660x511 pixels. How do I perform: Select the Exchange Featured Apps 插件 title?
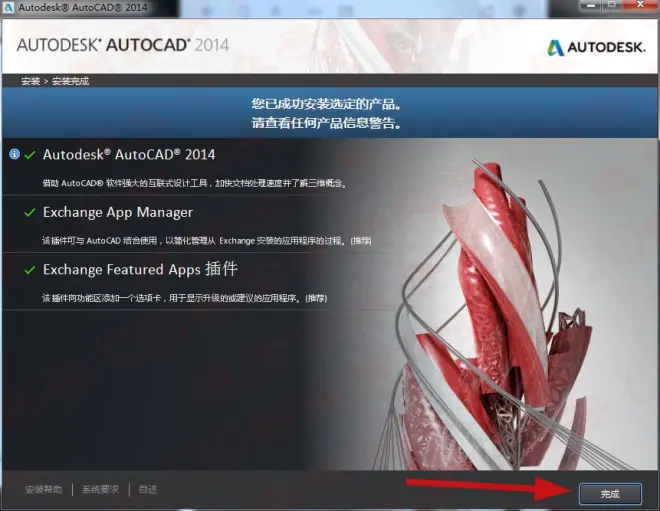click(x=140, y=269)
